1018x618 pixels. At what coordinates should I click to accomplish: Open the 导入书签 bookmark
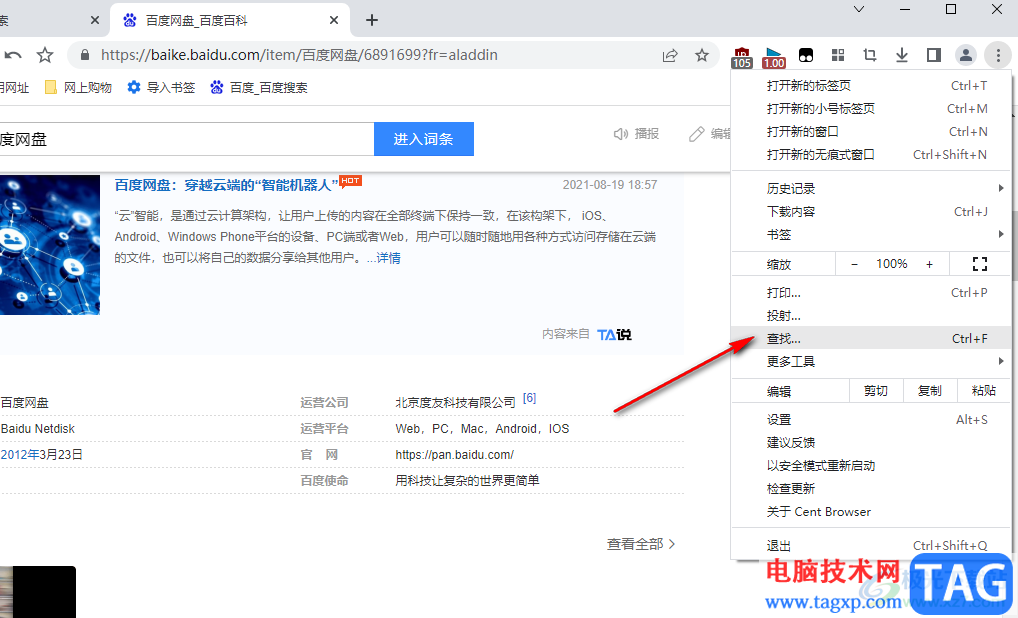point(162,88)
